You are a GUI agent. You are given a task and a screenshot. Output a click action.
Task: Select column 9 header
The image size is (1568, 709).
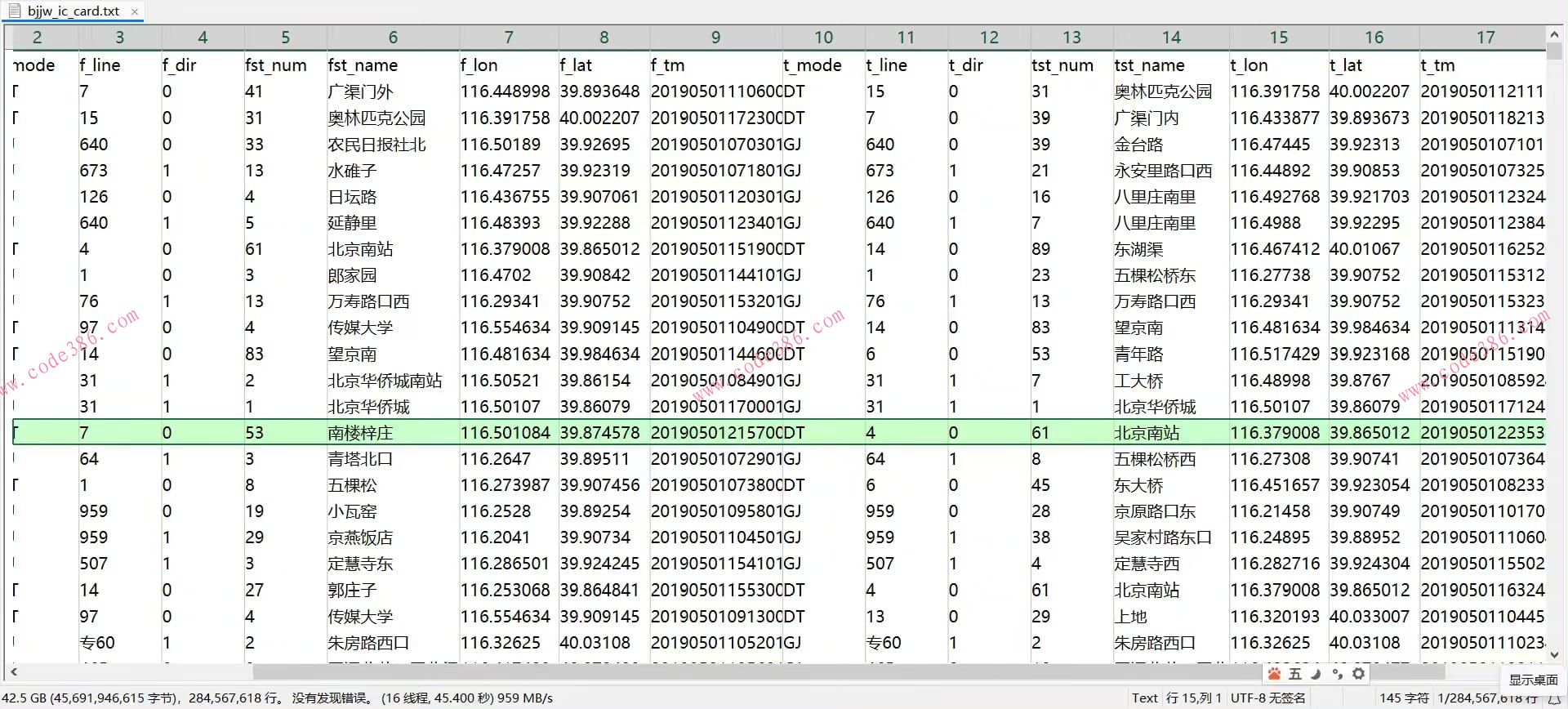tap(715, 38)
